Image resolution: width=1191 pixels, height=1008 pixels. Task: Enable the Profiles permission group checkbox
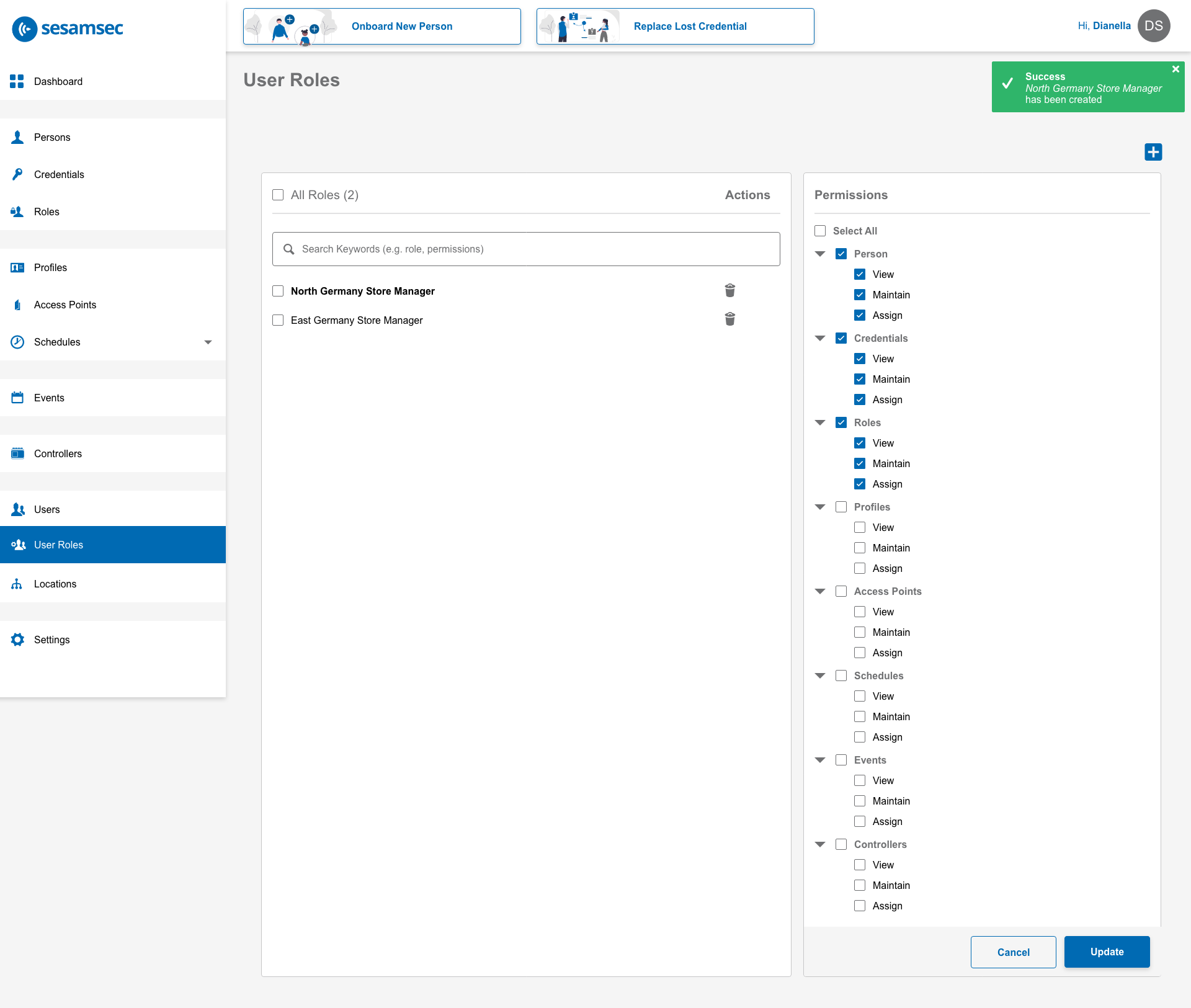pos(841,507)
